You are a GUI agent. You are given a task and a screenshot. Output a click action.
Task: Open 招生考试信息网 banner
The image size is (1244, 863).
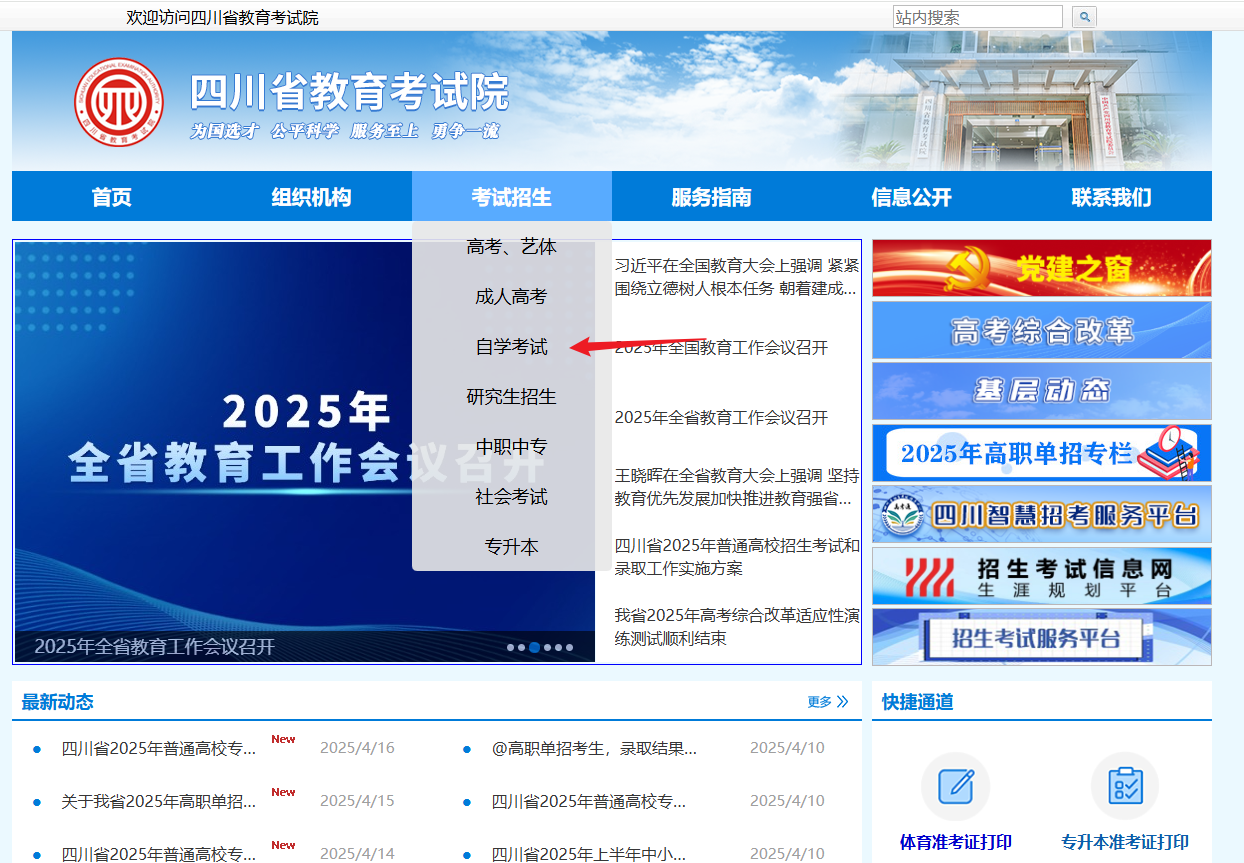(x=1041, y=577)
